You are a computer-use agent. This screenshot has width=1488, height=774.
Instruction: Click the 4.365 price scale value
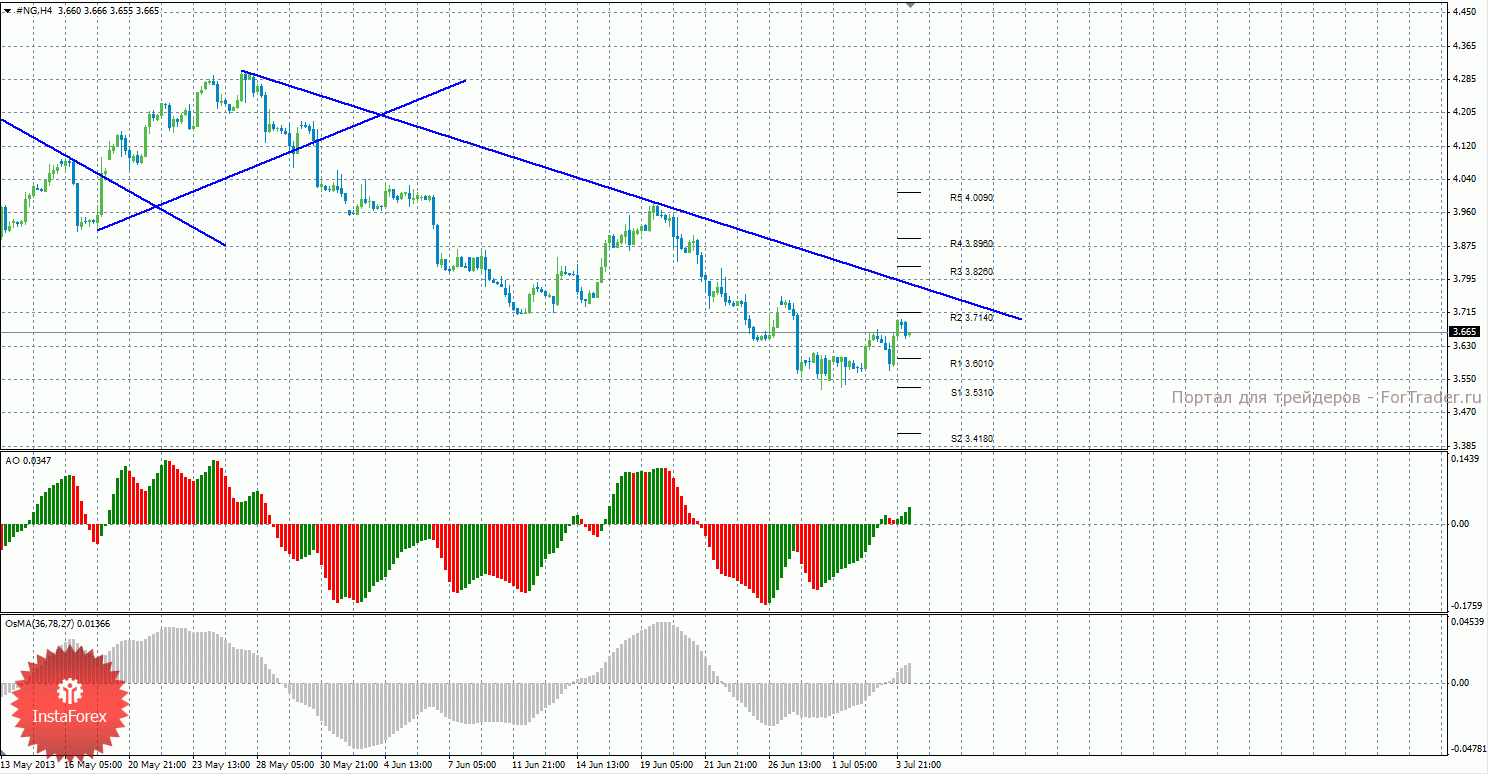[x=1463, y=46]
